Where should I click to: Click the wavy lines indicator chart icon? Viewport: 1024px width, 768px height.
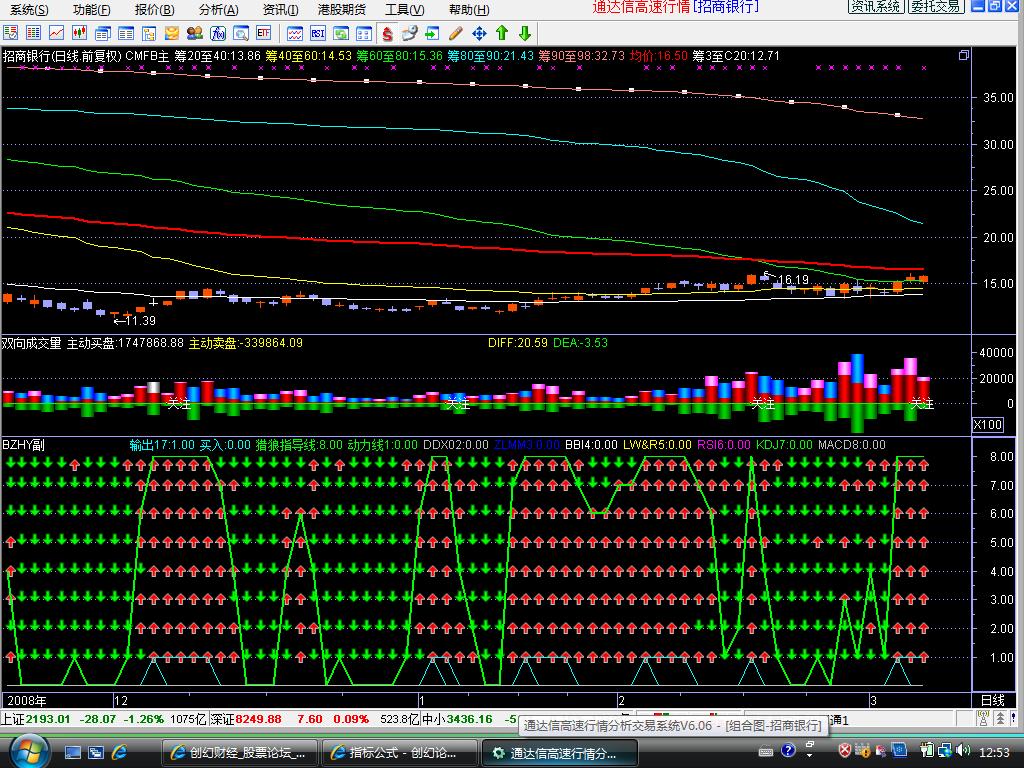point(295,33)
